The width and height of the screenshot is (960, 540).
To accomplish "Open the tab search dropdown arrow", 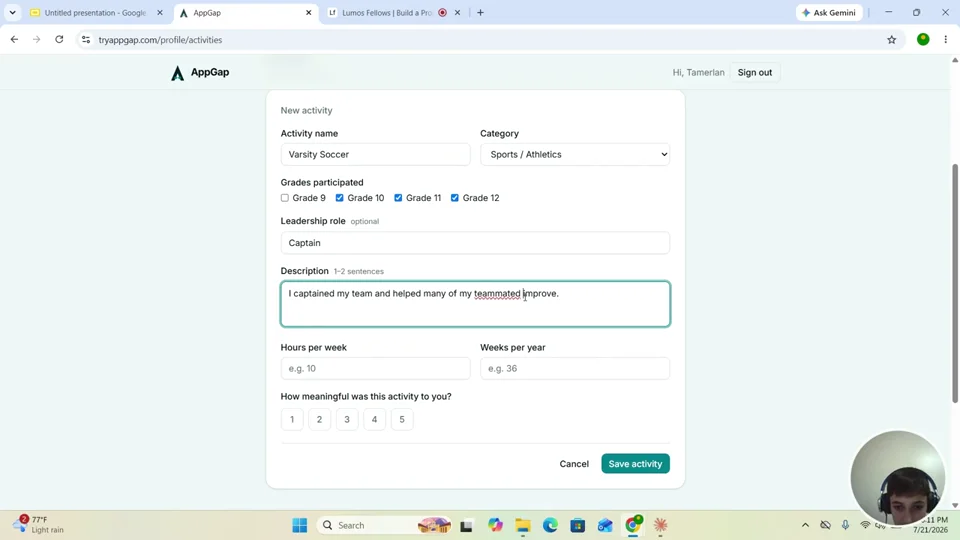I will tap(12, 12).
